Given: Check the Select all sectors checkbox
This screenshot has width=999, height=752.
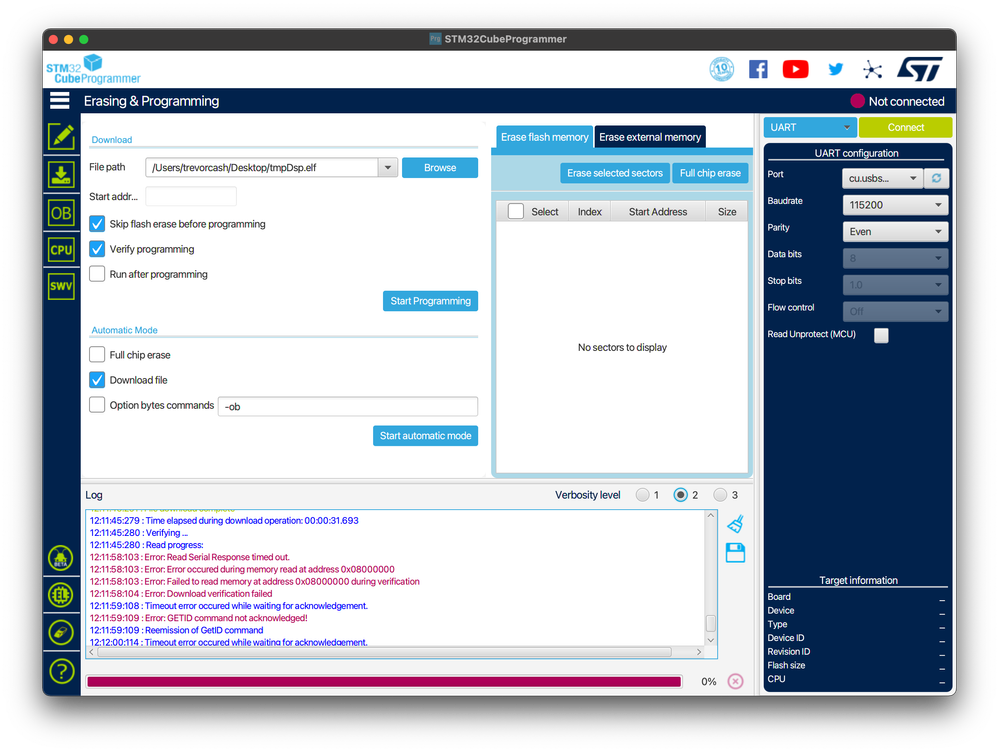Looking at the screenshot, I should point(516,212).
